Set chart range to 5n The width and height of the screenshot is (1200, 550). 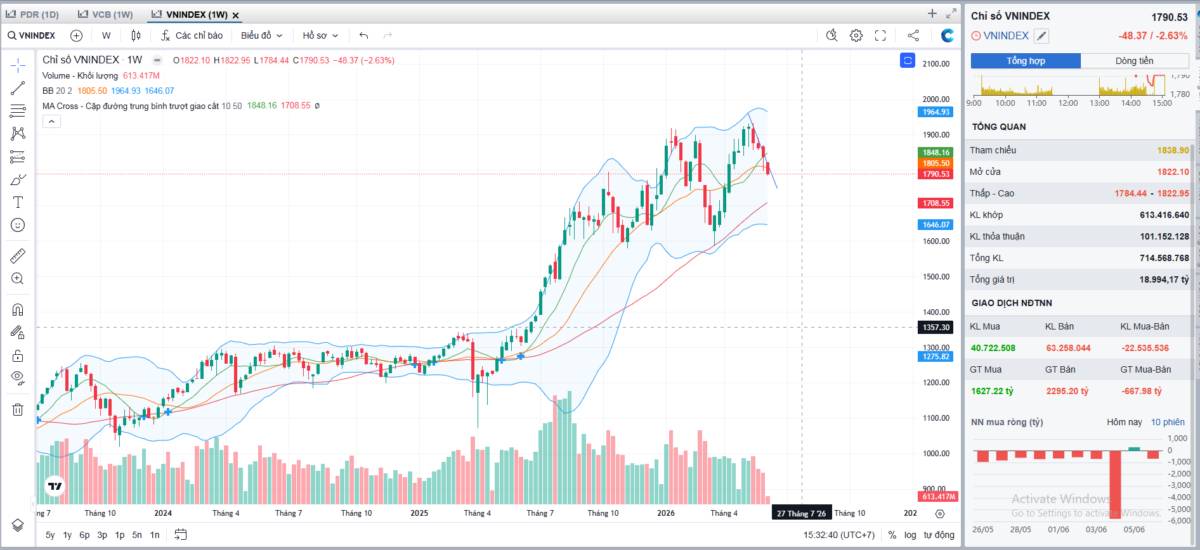137,535
